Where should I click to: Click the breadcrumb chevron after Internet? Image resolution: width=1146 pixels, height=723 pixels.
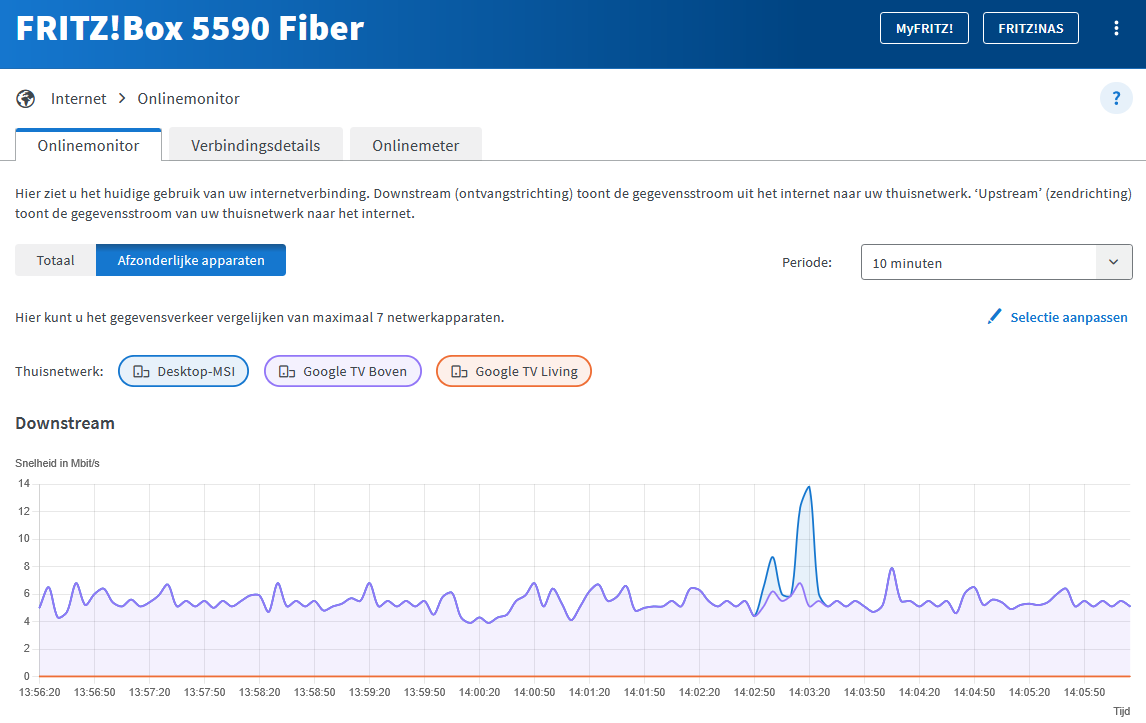(122, 99)
